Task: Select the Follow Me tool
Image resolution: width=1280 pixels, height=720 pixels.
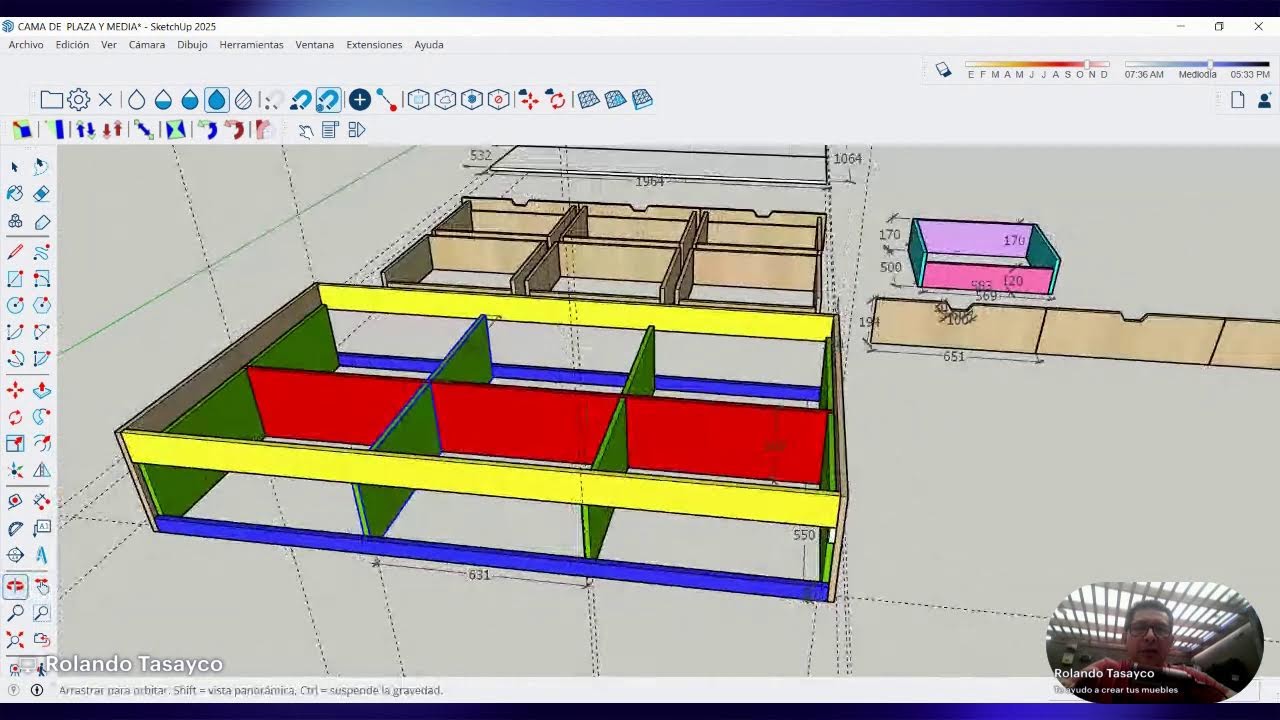Action: pyautogui.click(x=41, y=417)
